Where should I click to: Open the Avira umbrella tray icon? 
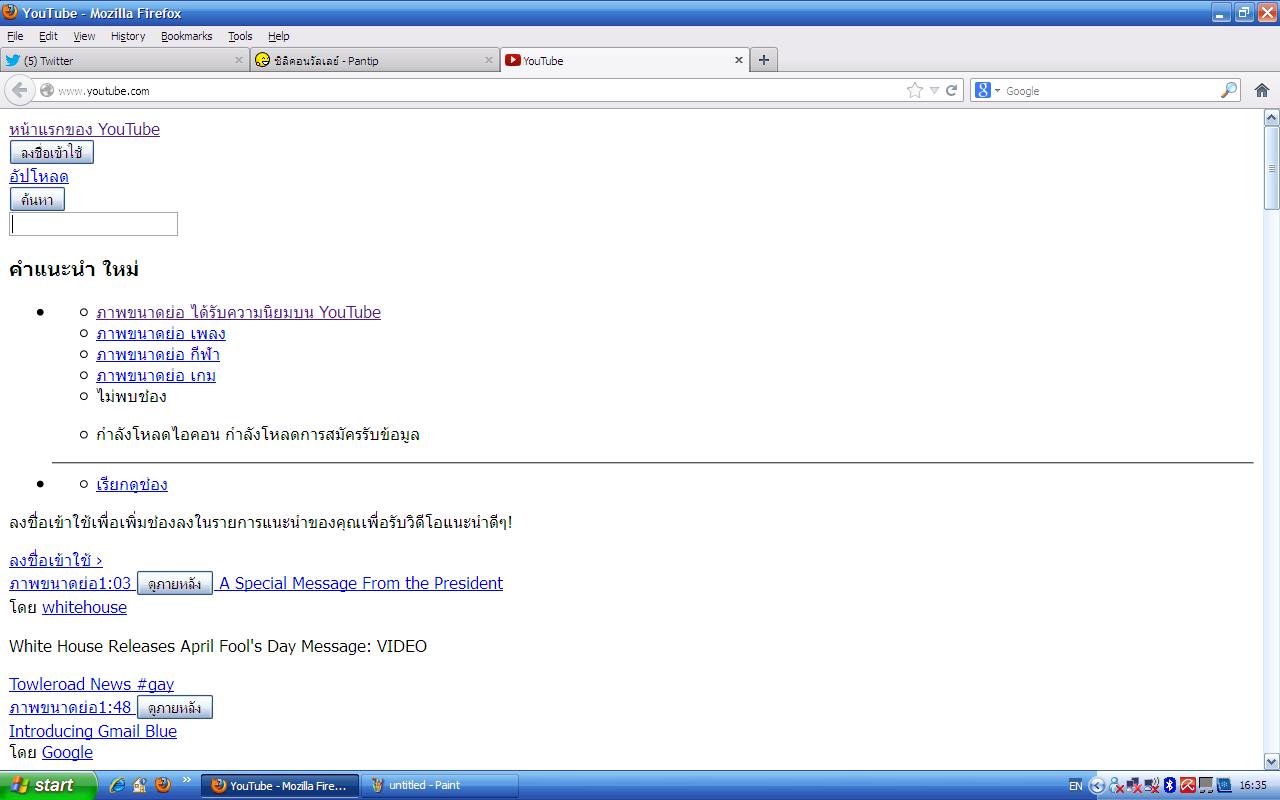point(1188,785)
